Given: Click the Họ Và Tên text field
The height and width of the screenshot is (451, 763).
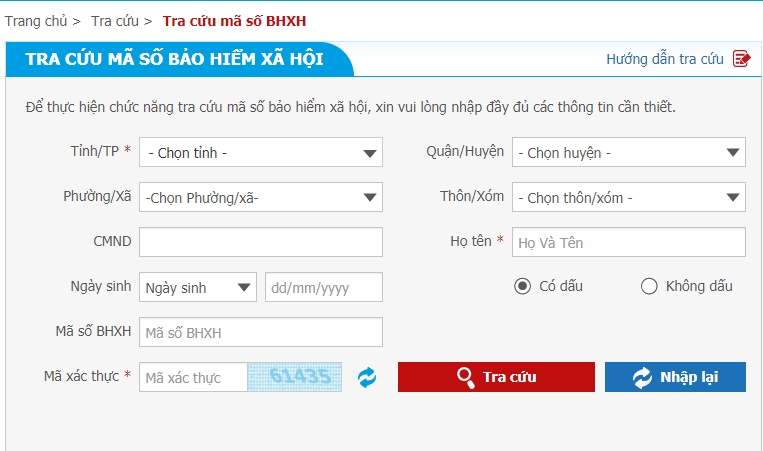Looking at the screenshot, I should (629, 242).
